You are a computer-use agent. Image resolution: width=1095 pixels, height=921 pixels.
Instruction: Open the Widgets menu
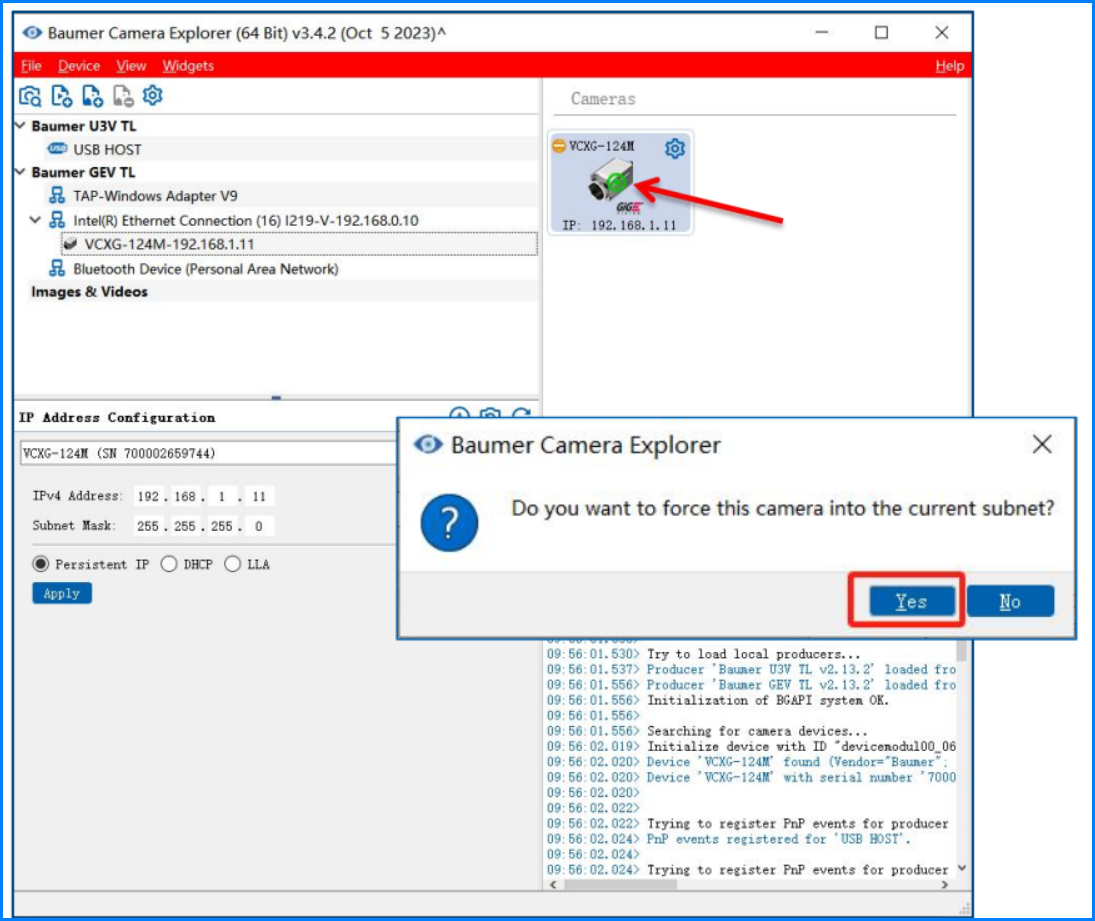pos(188,66)
